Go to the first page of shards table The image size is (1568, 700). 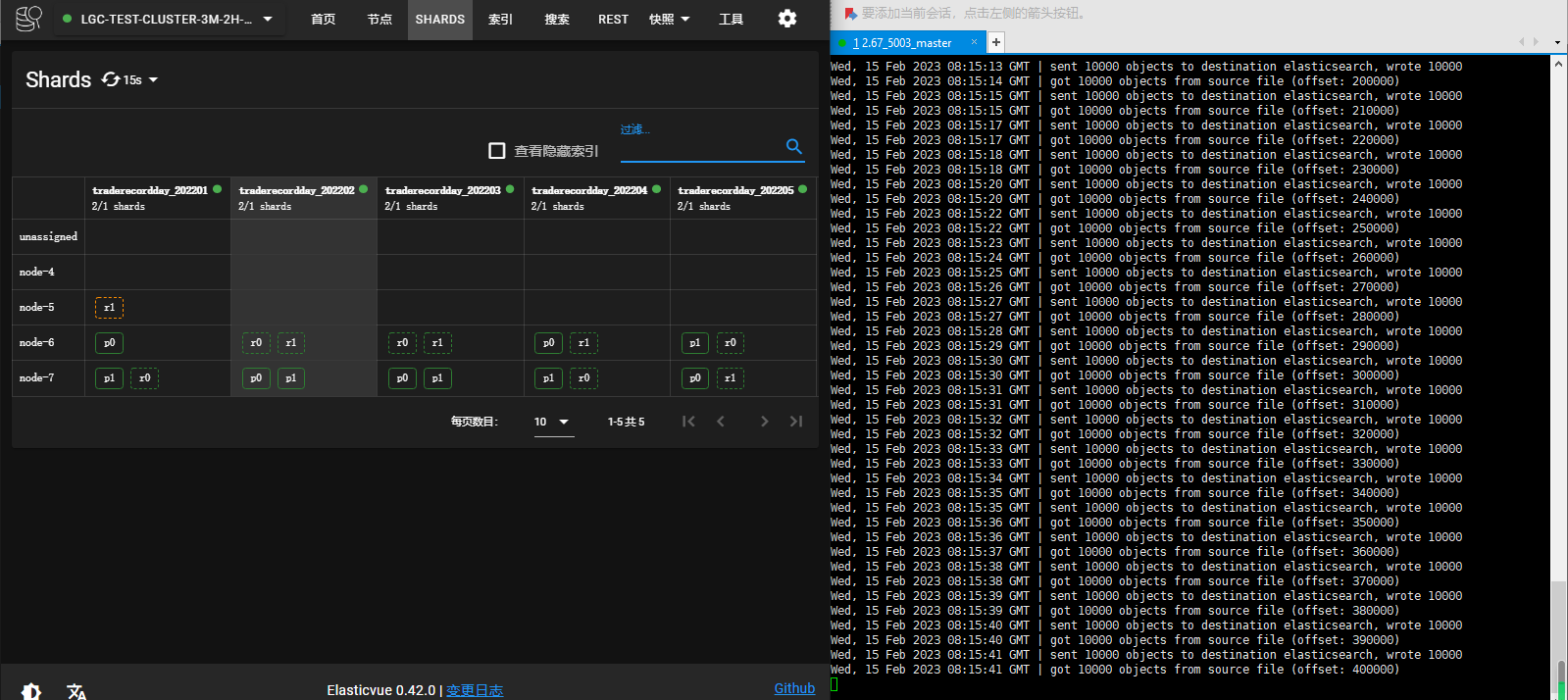688,422
